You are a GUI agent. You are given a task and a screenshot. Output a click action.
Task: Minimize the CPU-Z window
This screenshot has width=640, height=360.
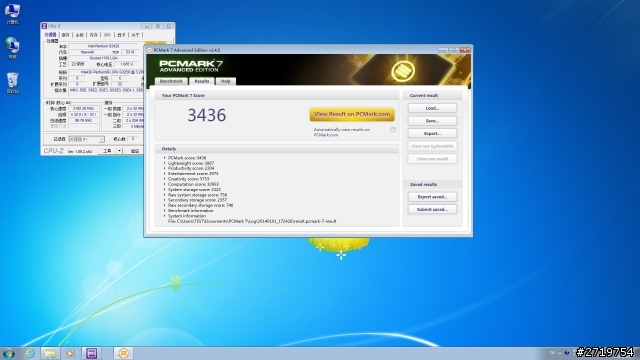pyautogui.click(x=147, y=26)
